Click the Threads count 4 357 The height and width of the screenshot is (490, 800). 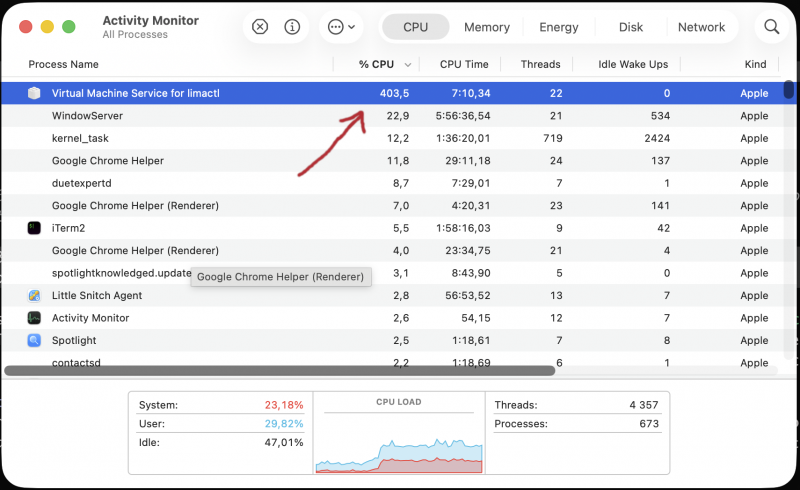point(643,405)
